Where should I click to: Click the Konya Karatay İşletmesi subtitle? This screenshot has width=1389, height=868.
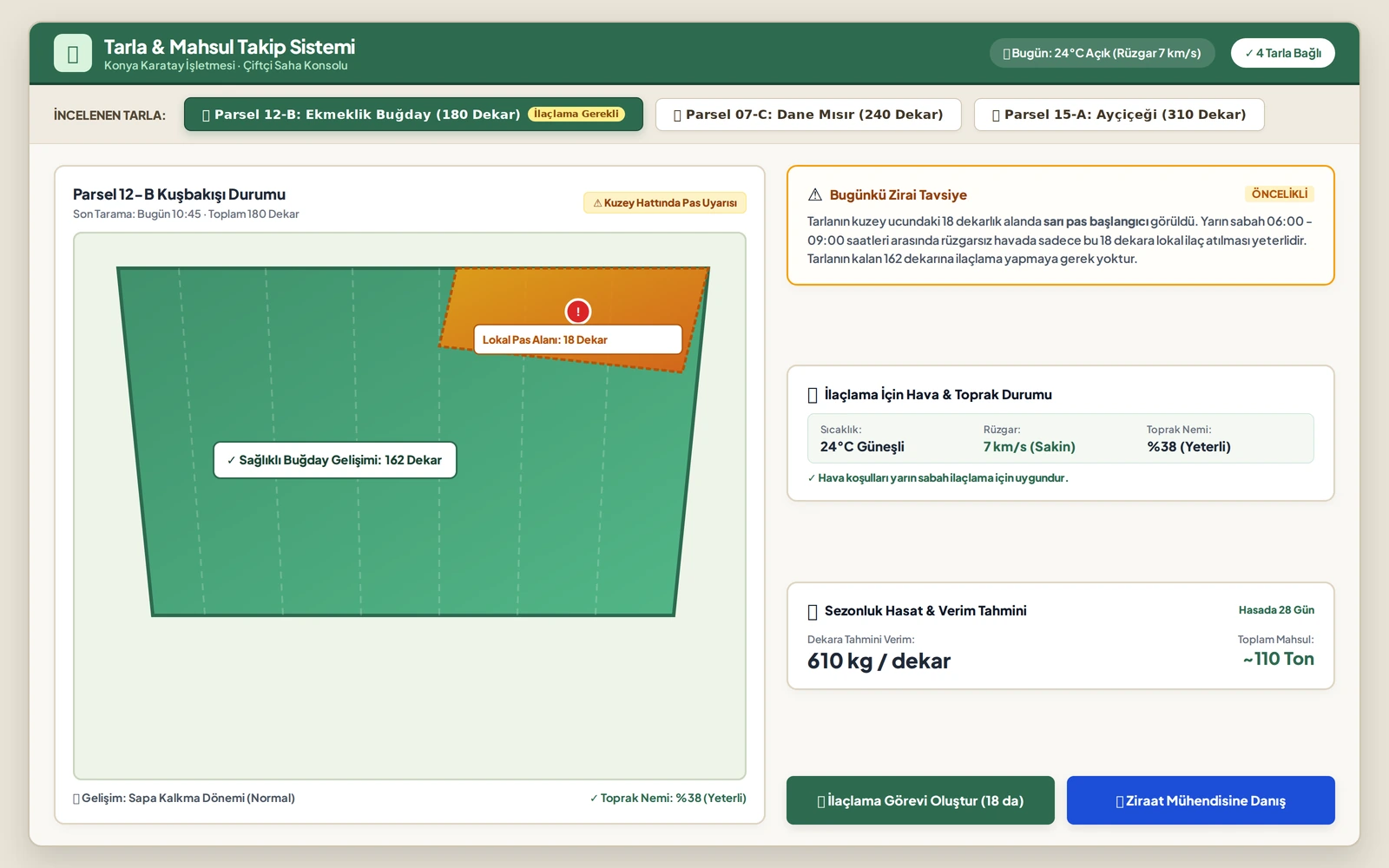(226, 65)
